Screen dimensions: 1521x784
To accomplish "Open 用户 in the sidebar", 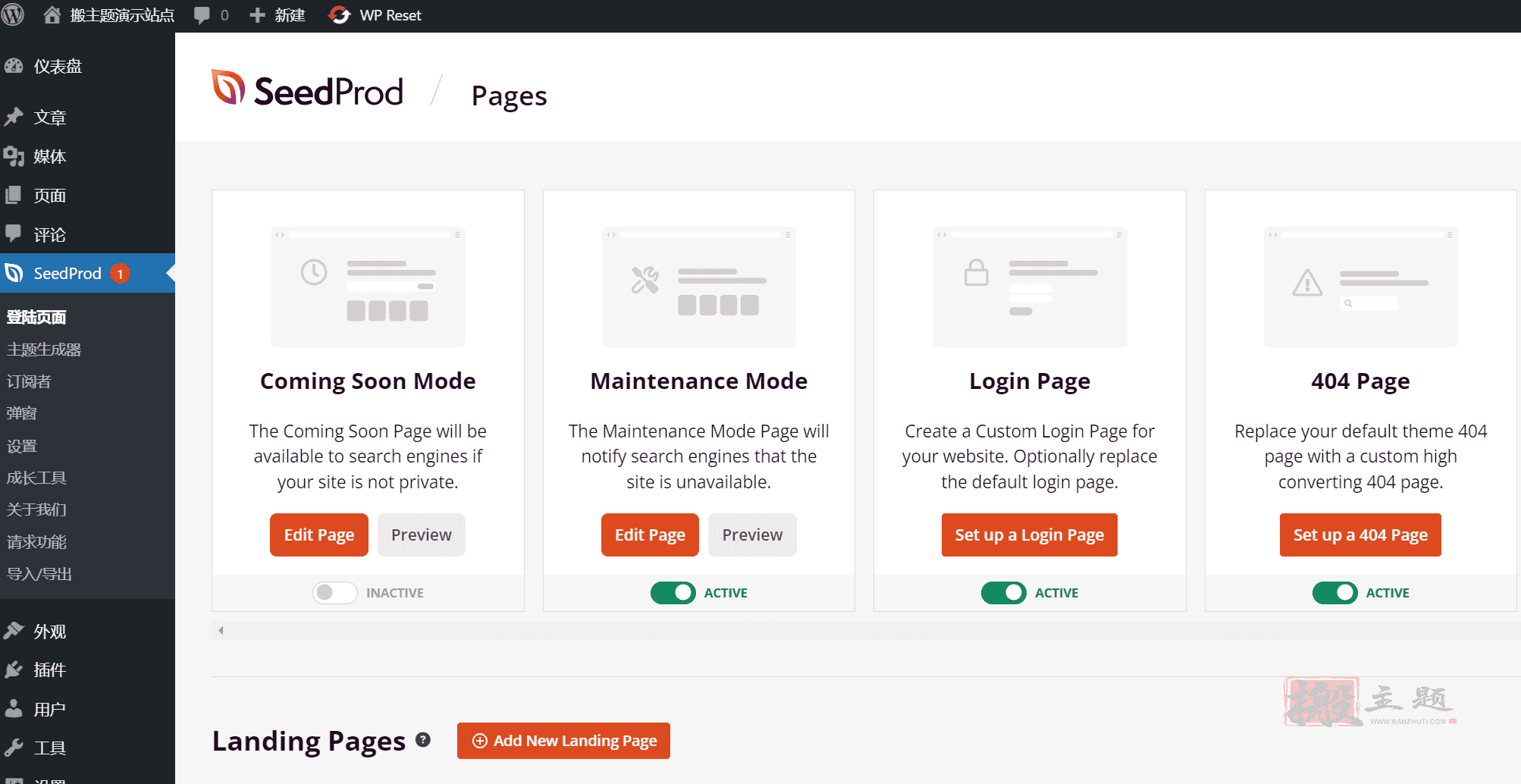I will click(x=87, y=710).
